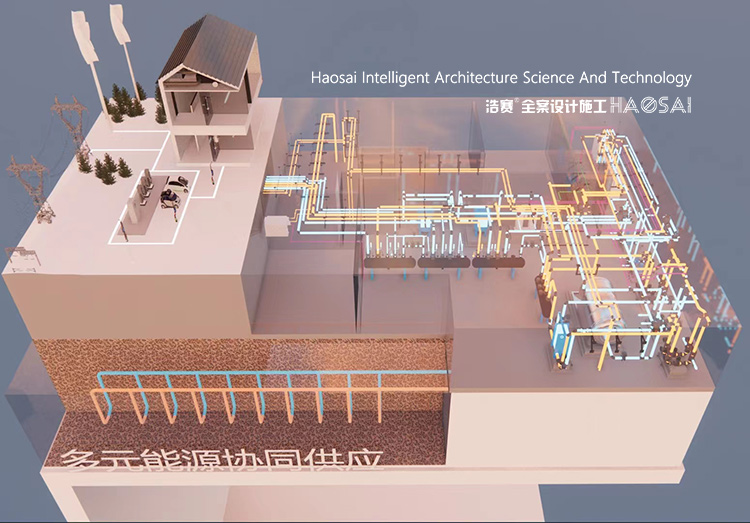The height and width of the screenshot is (523, 750).
Task: Open the Haosai Intelligent Architecture title text
Action: (501, 77)
